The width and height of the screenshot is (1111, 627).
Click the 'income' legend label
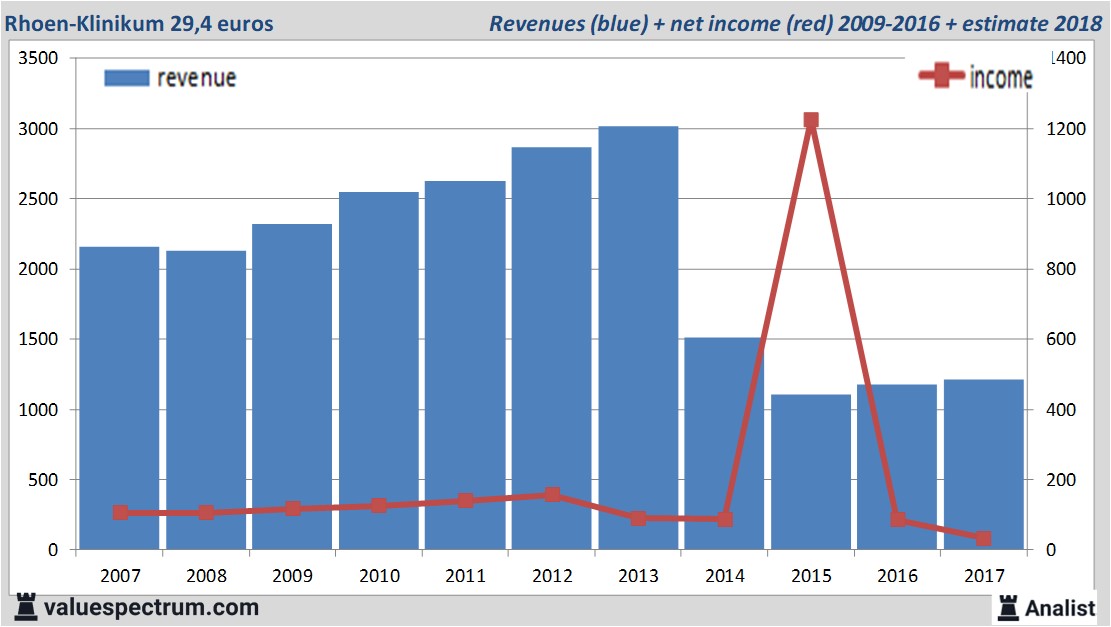coord(1000,78)
